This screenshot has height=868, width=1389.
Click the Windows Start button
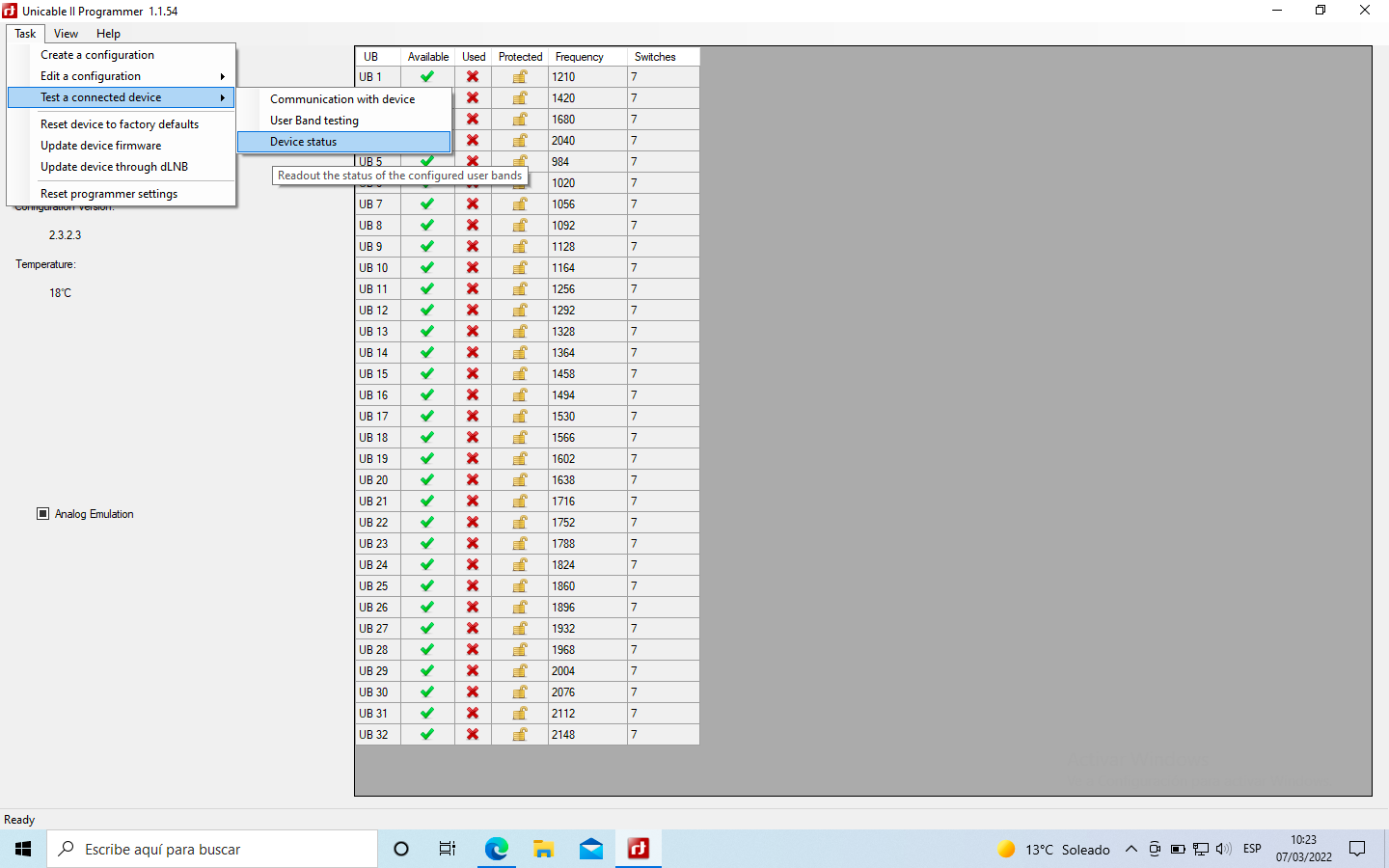[23, 849]
